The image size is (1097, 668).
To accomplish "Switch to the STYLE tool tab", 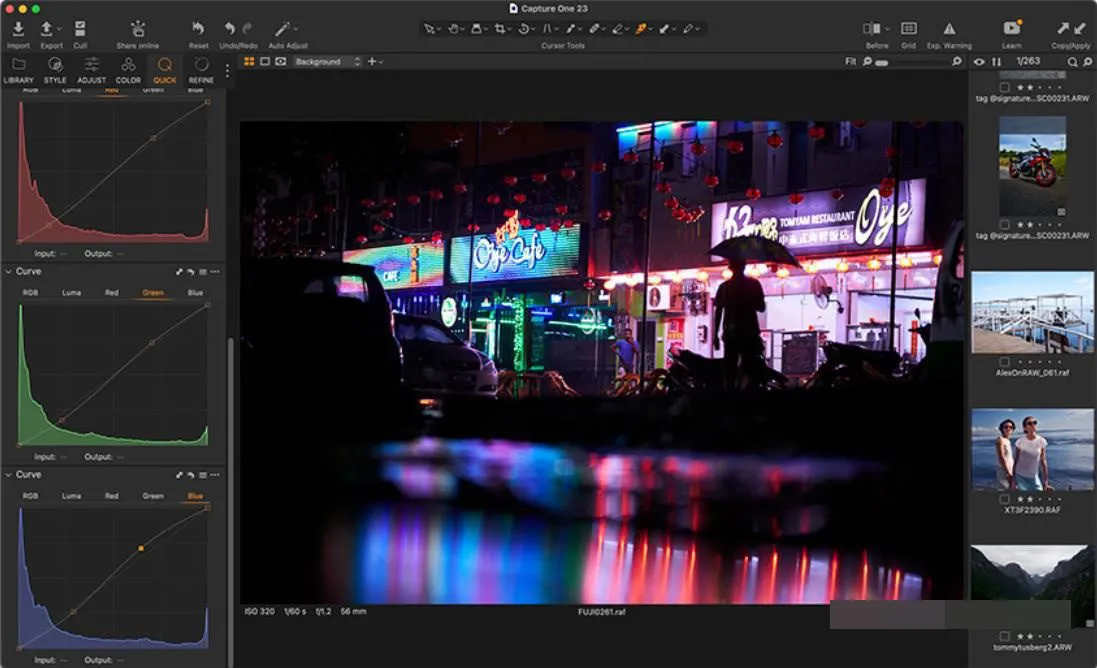I will (55, 71).
